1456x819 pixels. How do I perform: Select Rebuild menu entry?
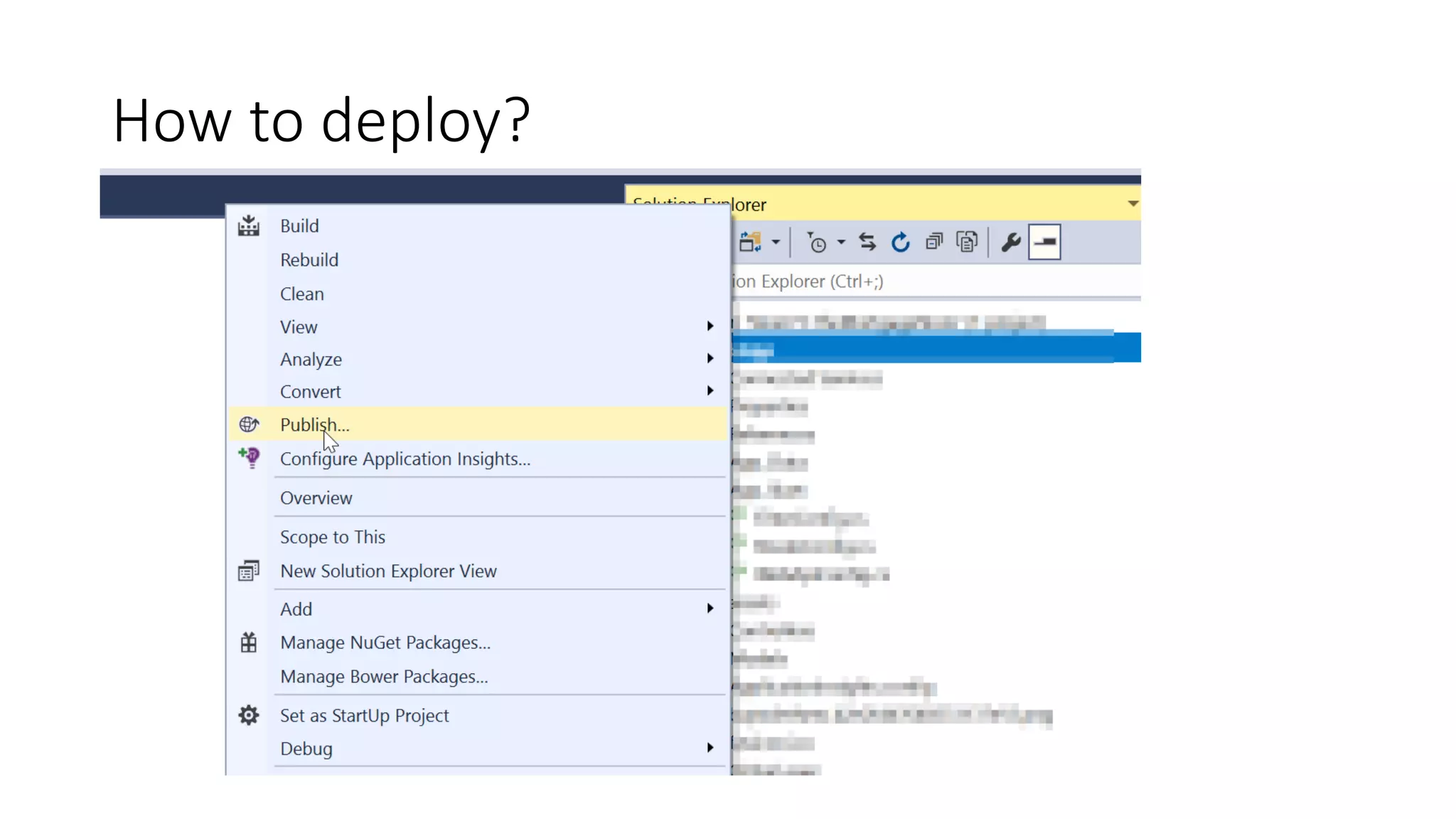pos(478,260)
